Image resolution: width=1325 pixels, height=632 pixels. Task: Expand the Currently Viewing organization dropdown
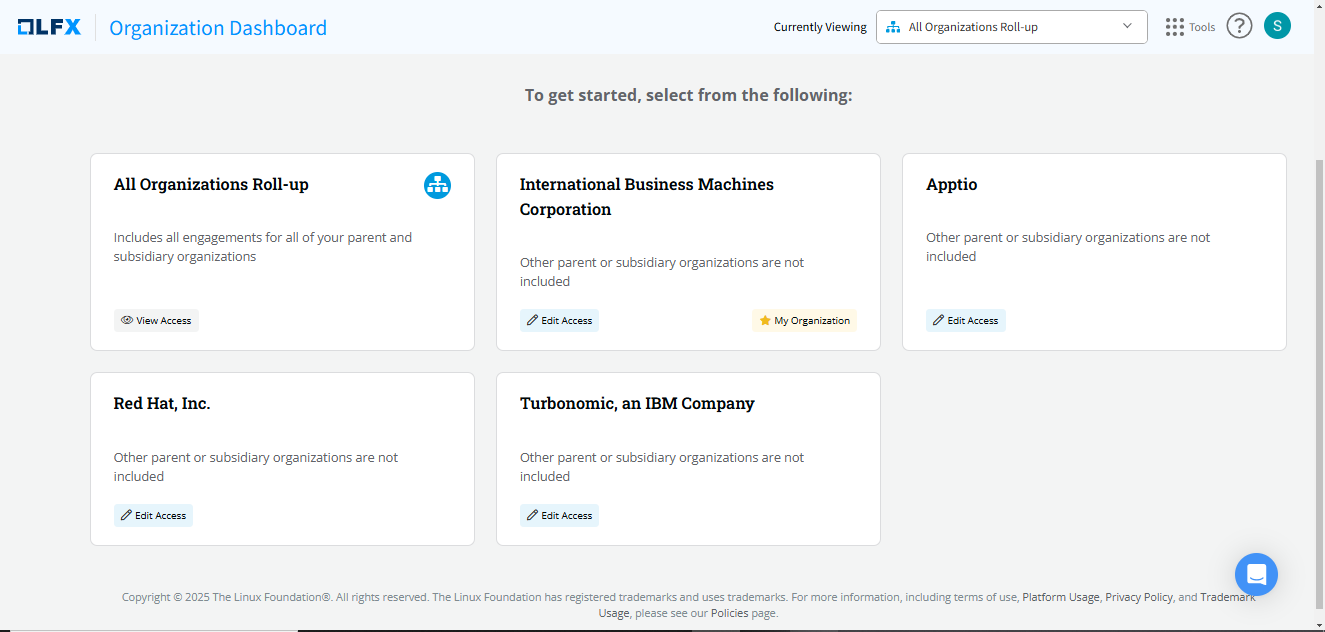pyautogui.click(x=1011, y=27)
